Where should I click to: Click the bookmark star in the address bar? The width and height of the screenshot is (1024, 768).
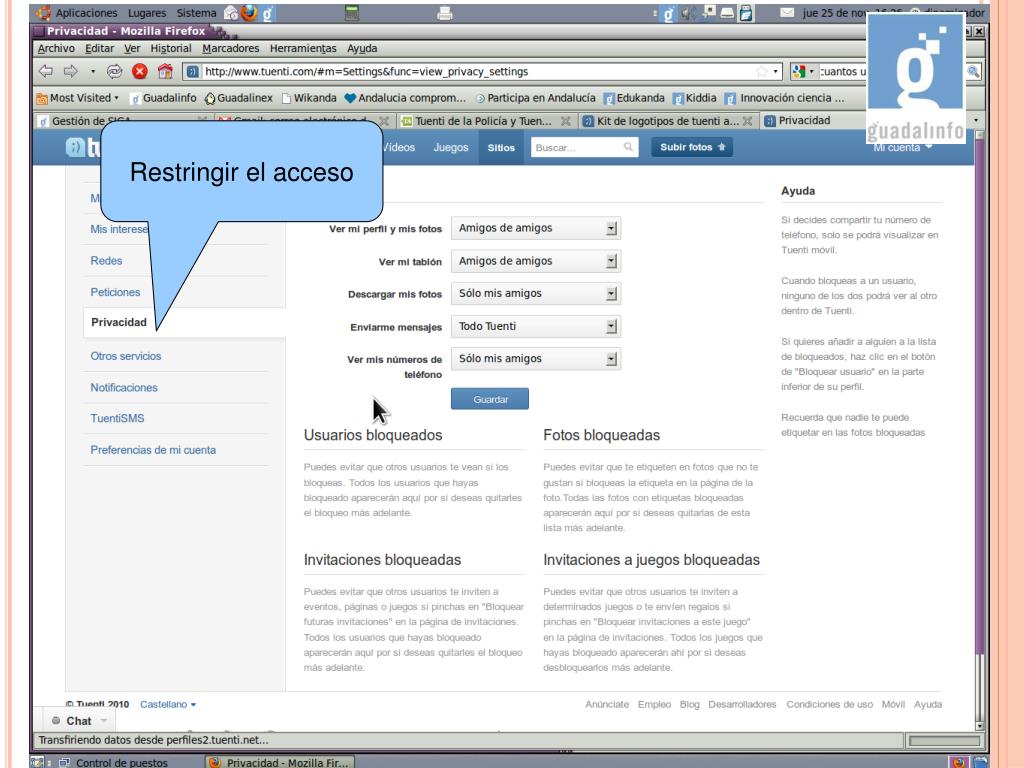761,71
